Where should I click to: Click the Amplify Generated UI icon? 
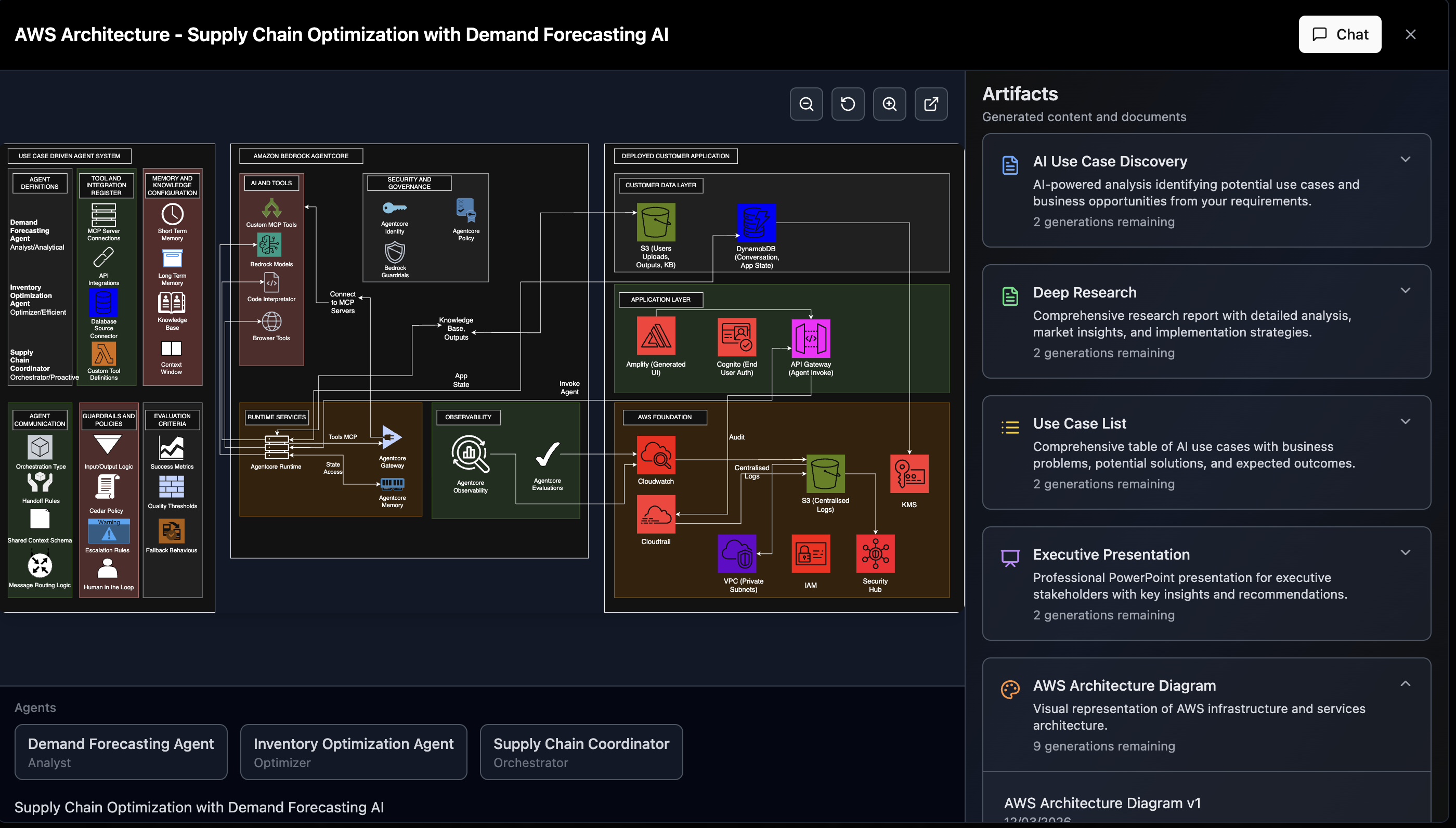click(x=656, y=337)
